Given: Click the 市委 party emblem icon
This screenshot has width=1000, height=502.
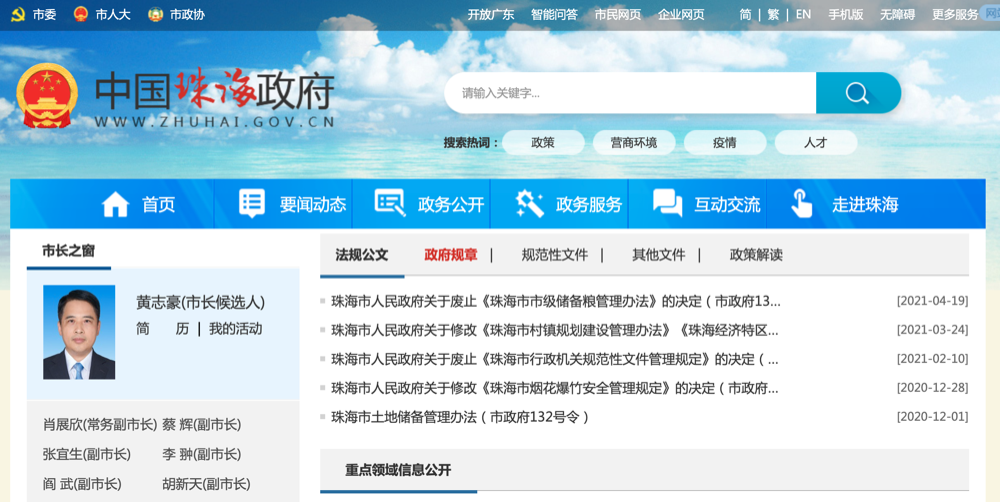Looking at the screenshot, I should pyautogui.click(x=18, y=15).
